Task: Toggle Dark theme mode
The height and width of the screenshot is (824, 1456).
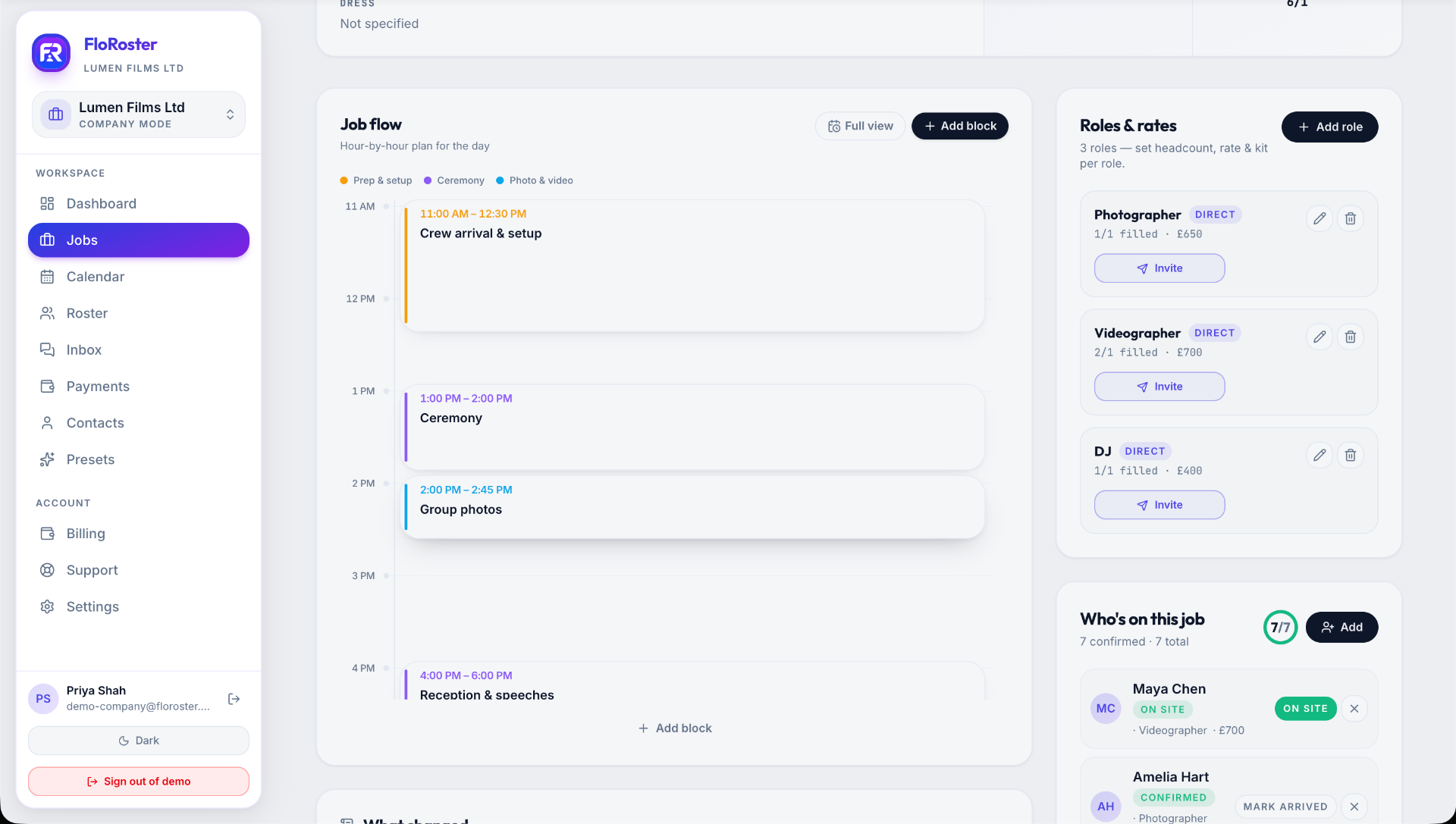Action: click(x=139, y=741)
